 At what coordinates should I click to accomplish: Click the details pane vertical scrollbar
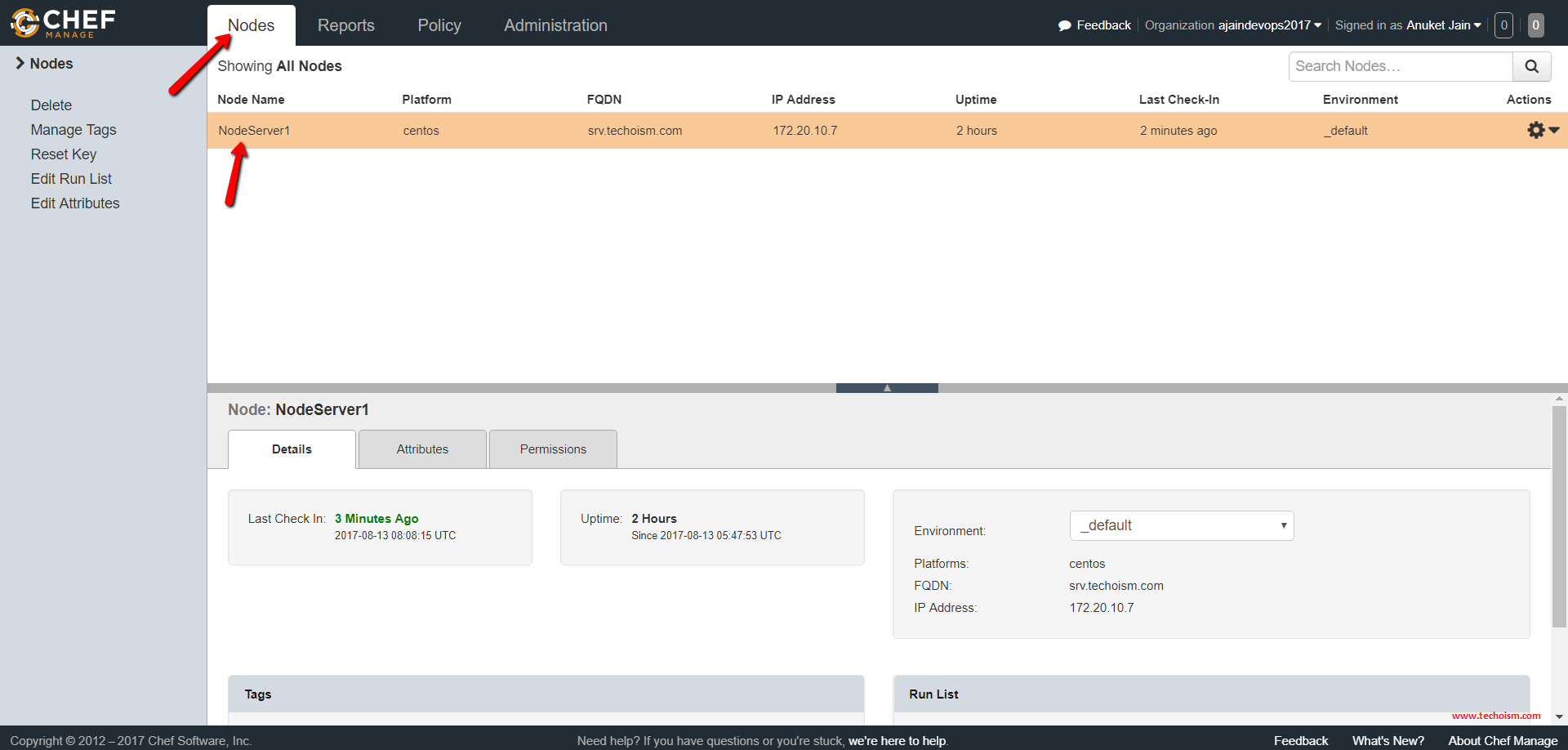pos(1559,516)
